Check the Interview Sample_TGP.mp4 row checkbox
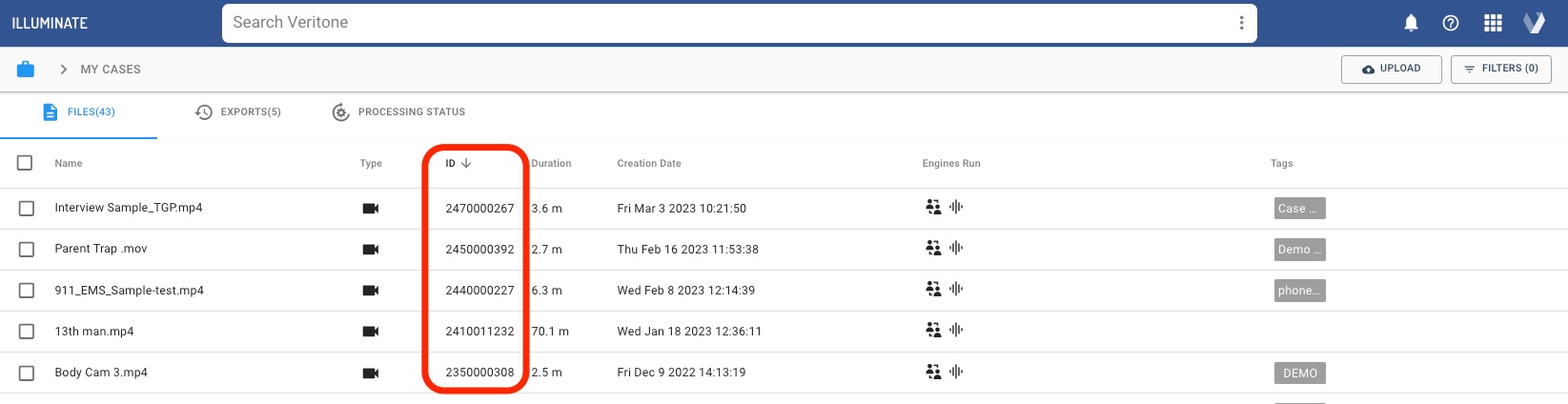 (27, 209)
